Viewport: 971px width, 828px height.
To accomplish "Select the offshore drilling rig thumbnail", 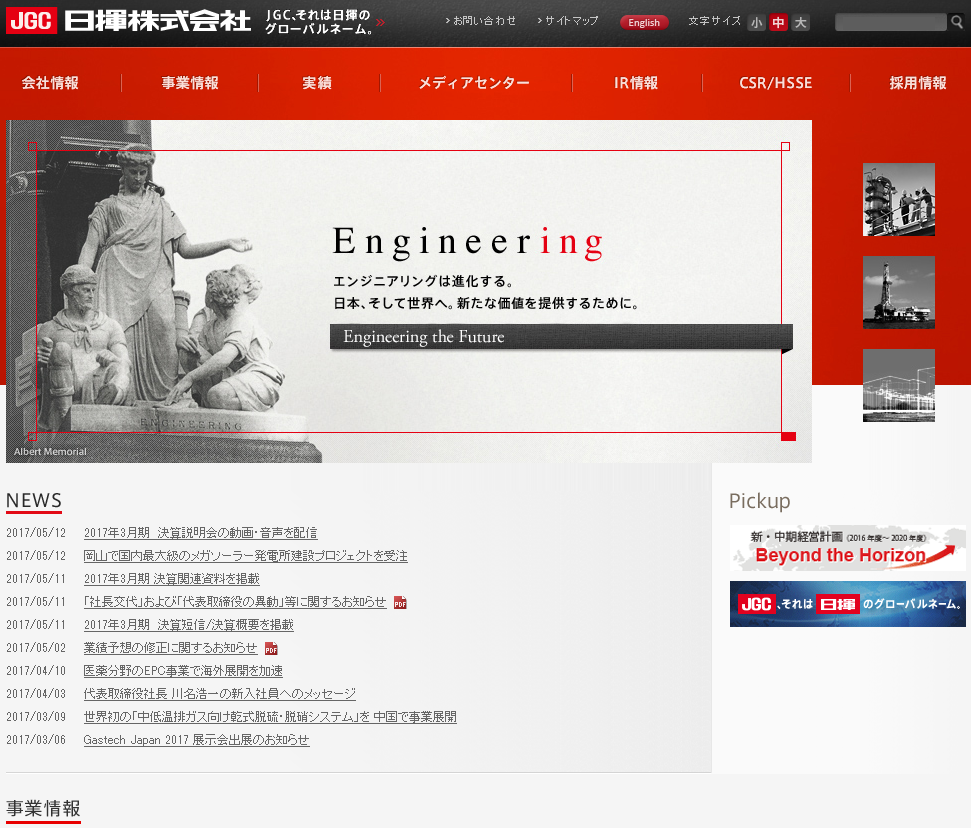I will (899, 292).
